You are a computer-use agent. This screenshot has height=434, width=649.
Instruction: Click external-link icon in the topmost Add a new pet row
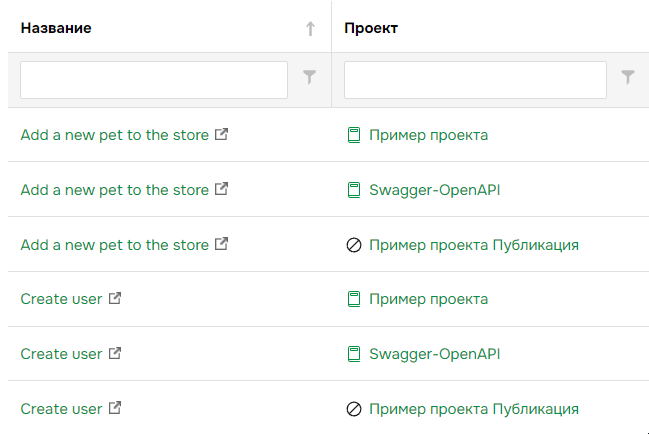pos(222,134)
